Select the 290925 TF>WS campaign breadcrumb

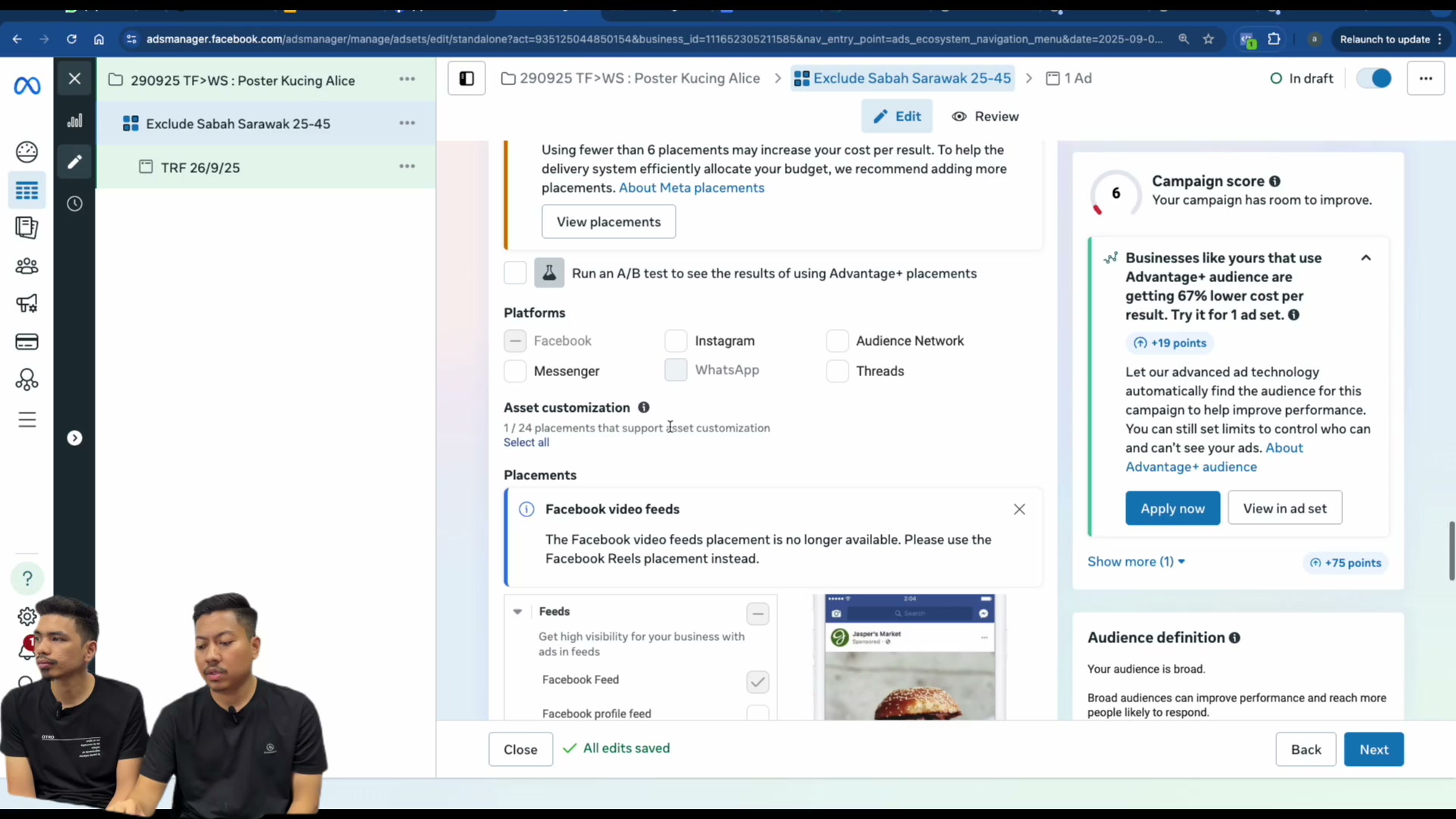pyautogui.click(x=631, y=79)
